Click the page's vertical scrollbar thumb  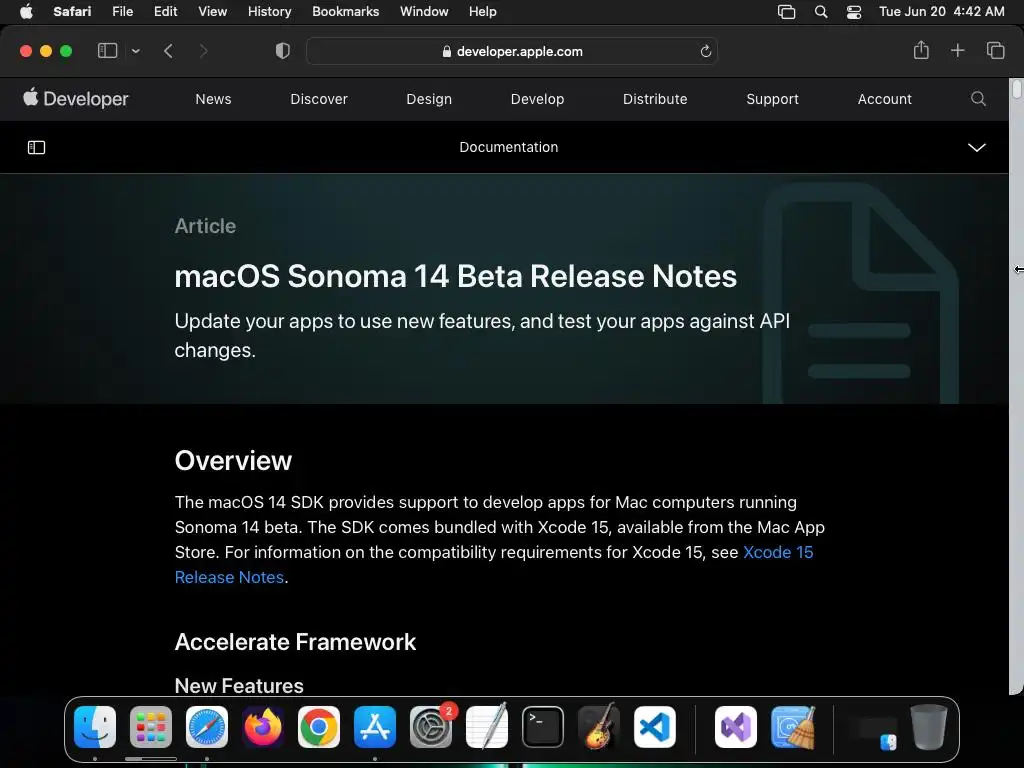[1017, 89]
